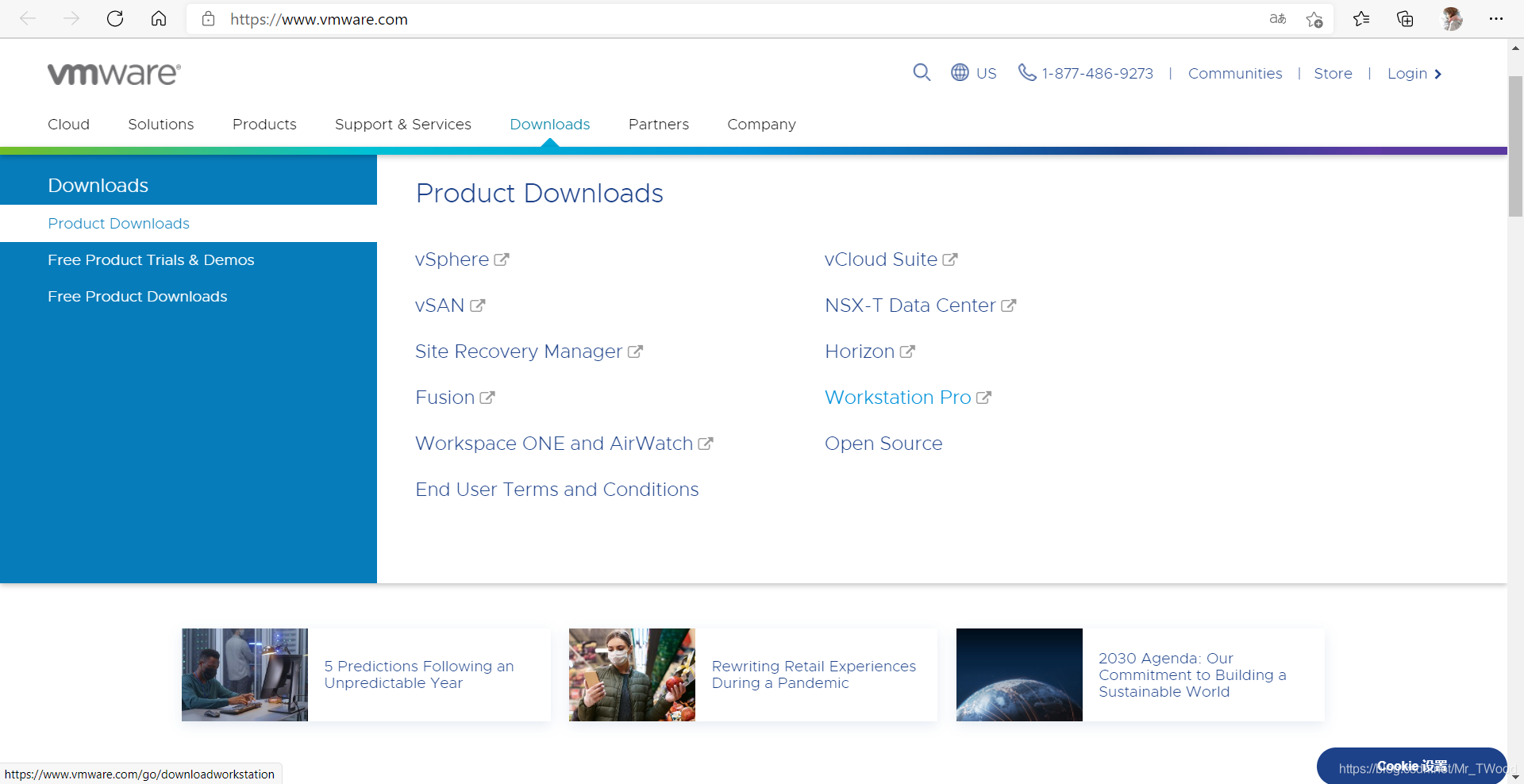Open Rewriting Retail Experiences article image
Image resolution: width=1524 pixels, height=784 pixels.
pyautogui.click(x=632, y=674)
